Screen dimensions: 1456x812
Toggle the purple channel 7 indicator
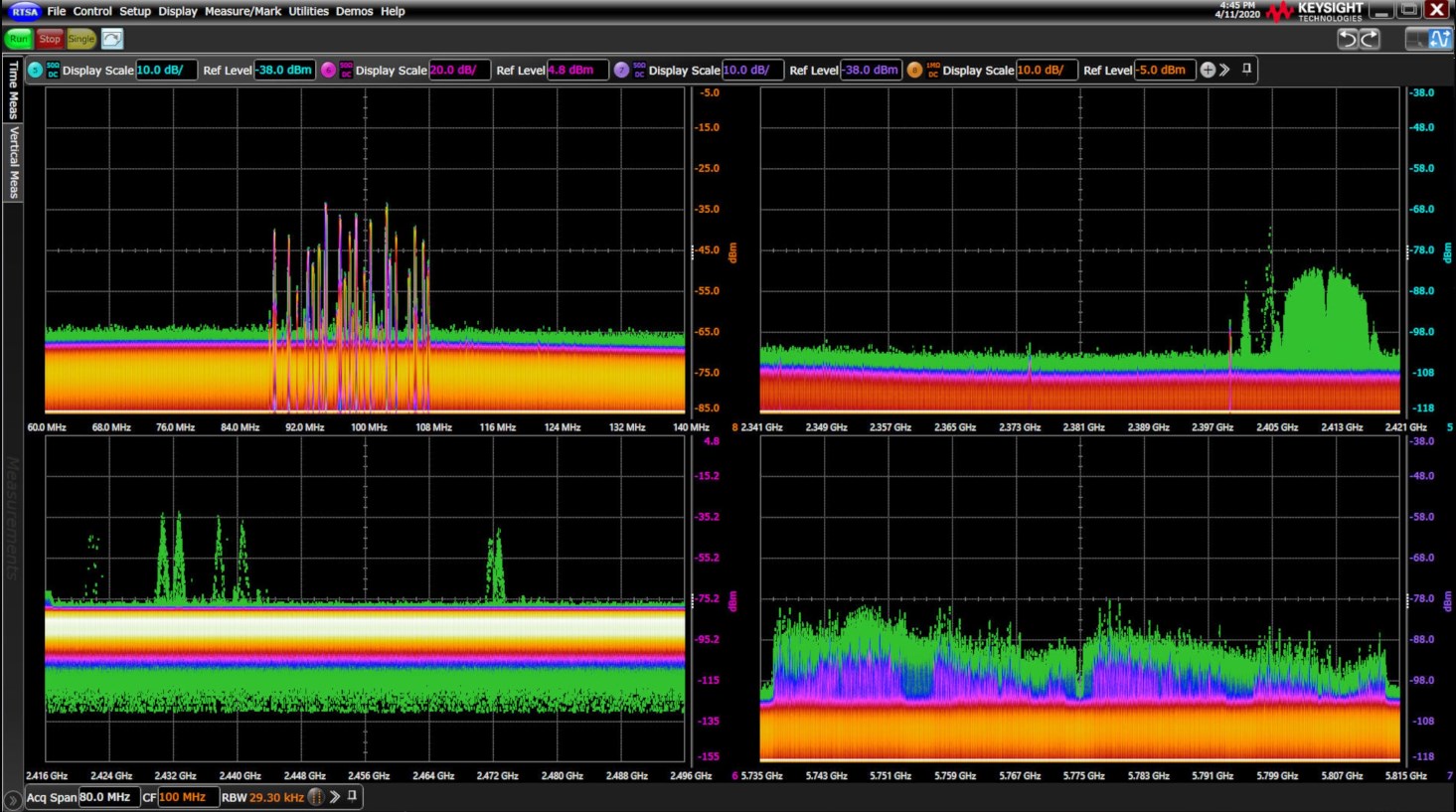[621, 70]
